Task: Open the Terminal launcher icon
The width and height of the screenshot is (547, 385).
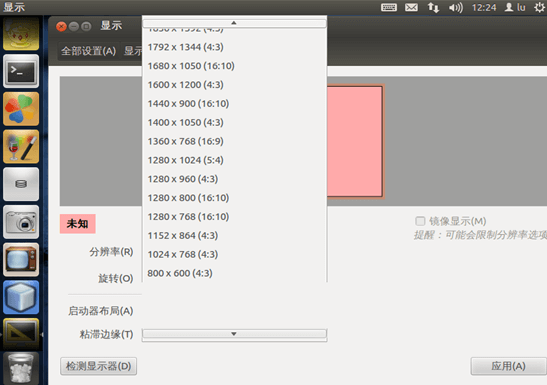Action: pyautogui.click(x=21, y=71)
